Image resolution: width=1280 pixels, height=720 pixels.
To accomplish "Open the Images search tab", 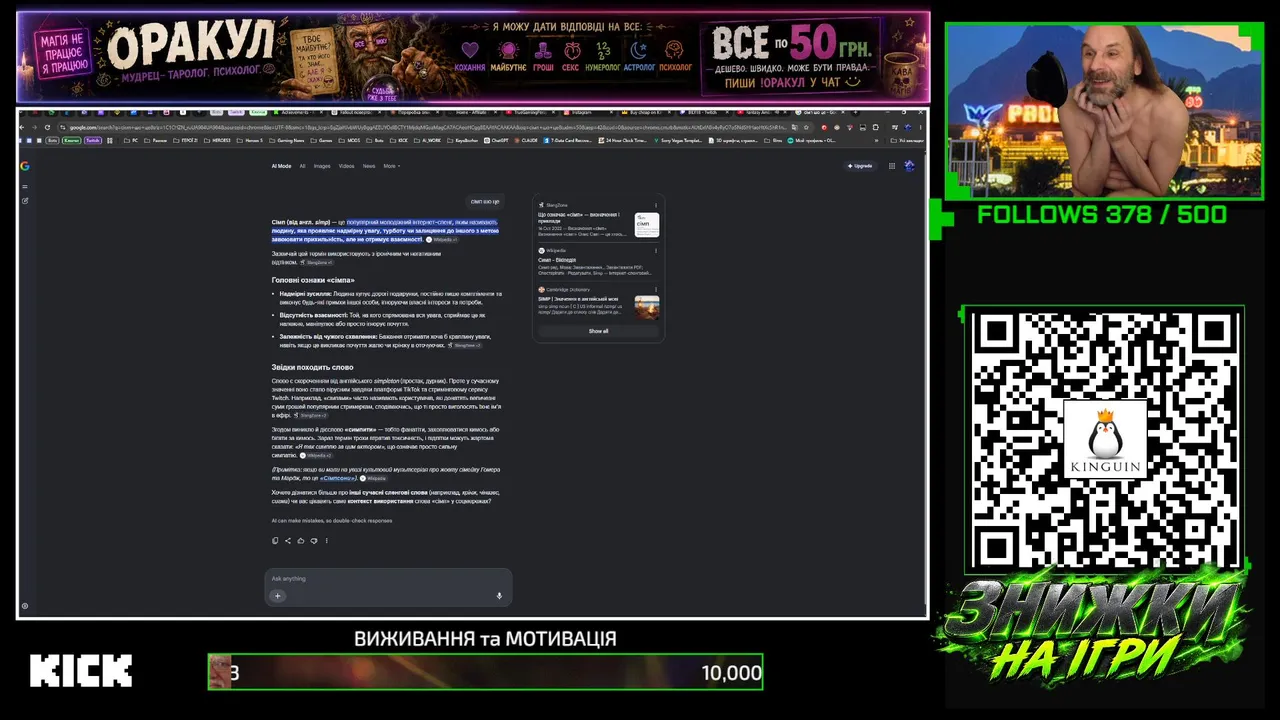I will 322,166.
